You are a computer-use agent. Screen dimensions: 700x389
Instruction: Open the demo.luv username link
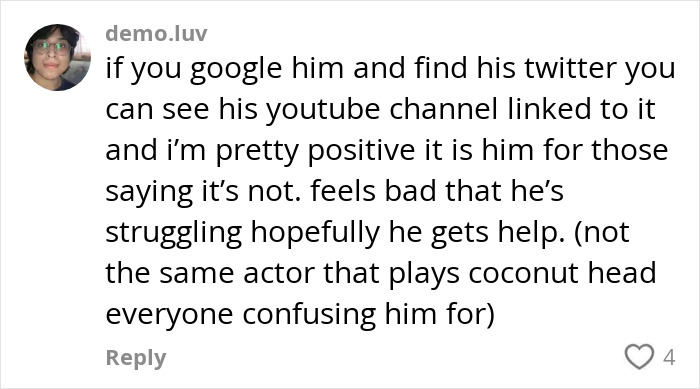coord(156,33)
